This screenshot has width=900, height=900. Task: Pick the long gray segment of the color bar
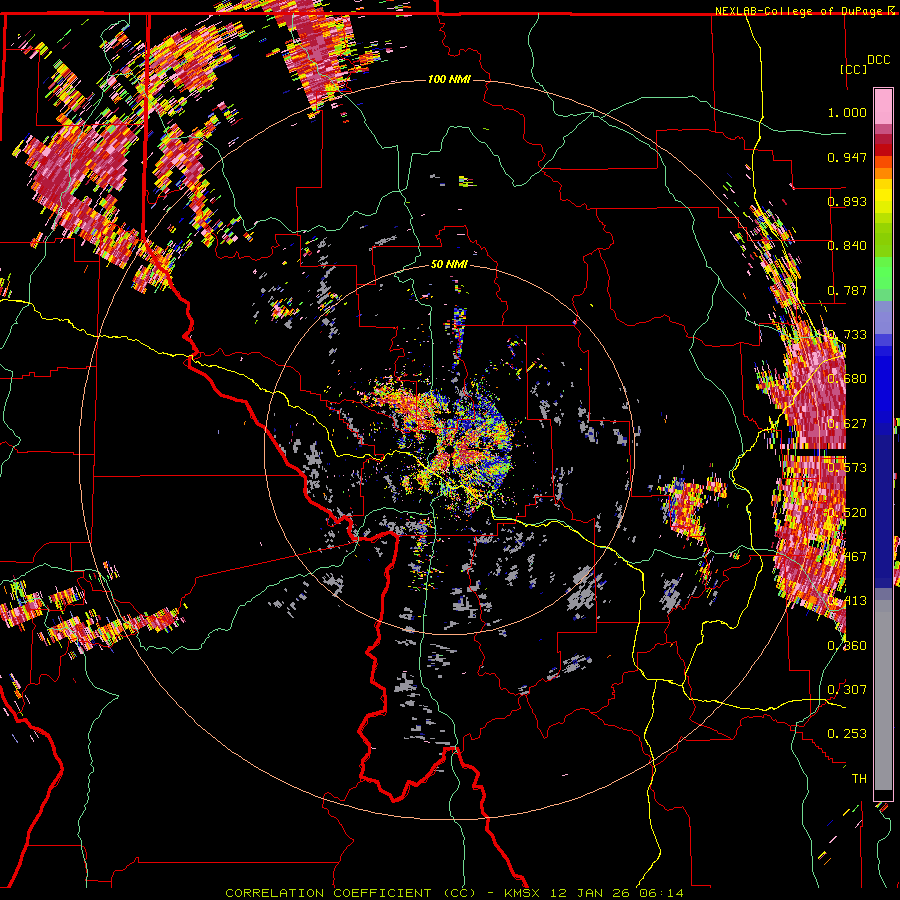coord(883,695)
